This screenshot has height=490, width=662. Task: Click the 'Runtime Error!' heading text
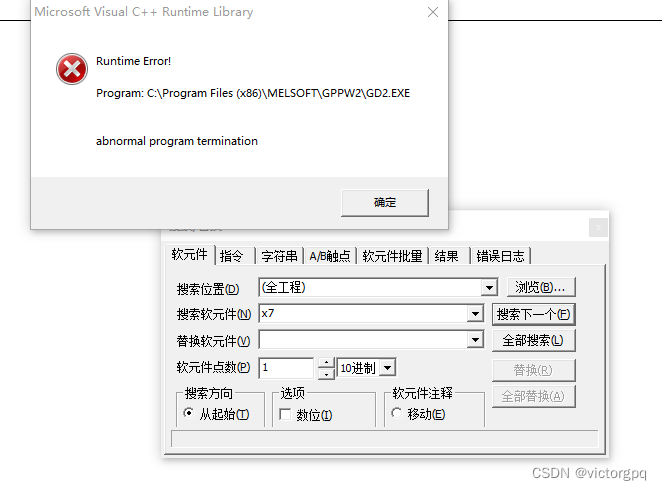point(133,61)
